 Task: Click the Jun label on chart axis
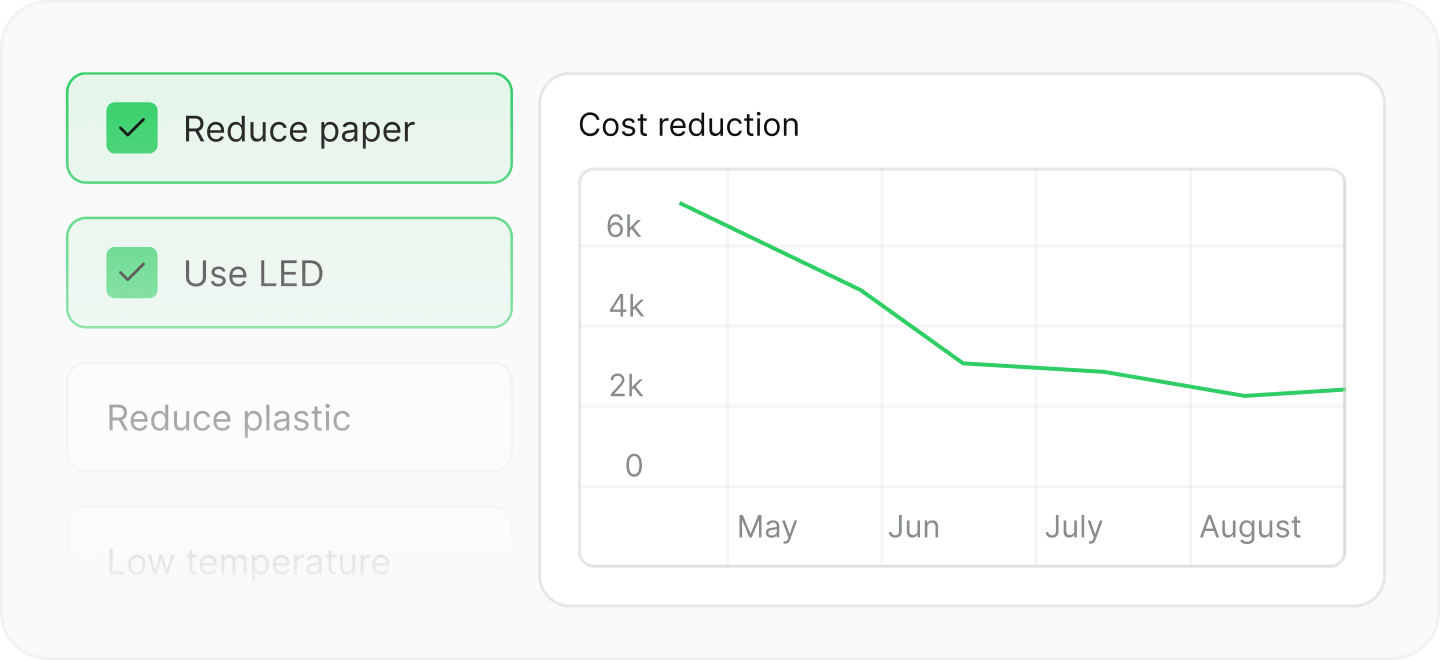[x=914, y=527]
